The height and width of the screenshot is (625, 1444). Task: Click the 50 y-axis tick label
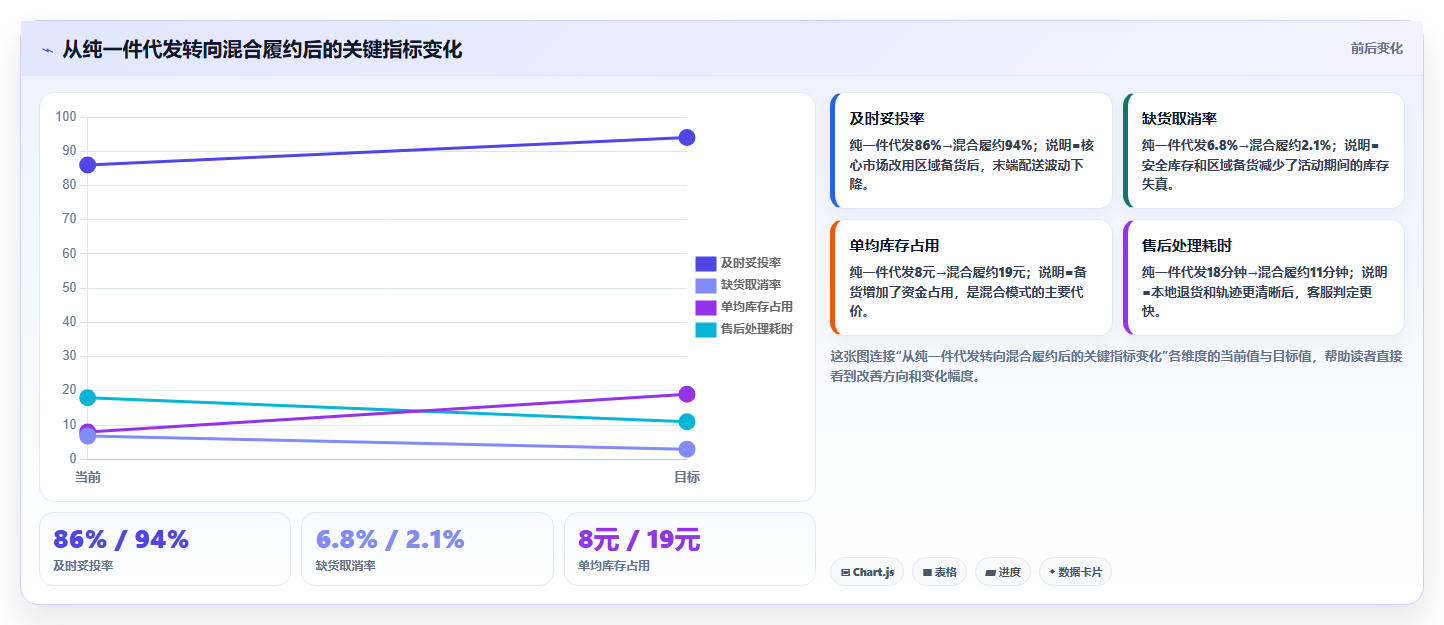[x=69, y=288]
